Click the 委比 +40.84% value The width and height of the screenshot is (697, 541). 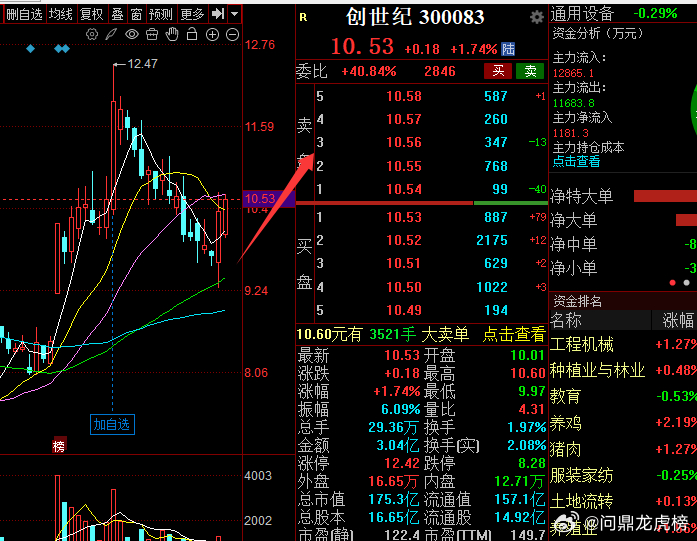tap(369, 72)
